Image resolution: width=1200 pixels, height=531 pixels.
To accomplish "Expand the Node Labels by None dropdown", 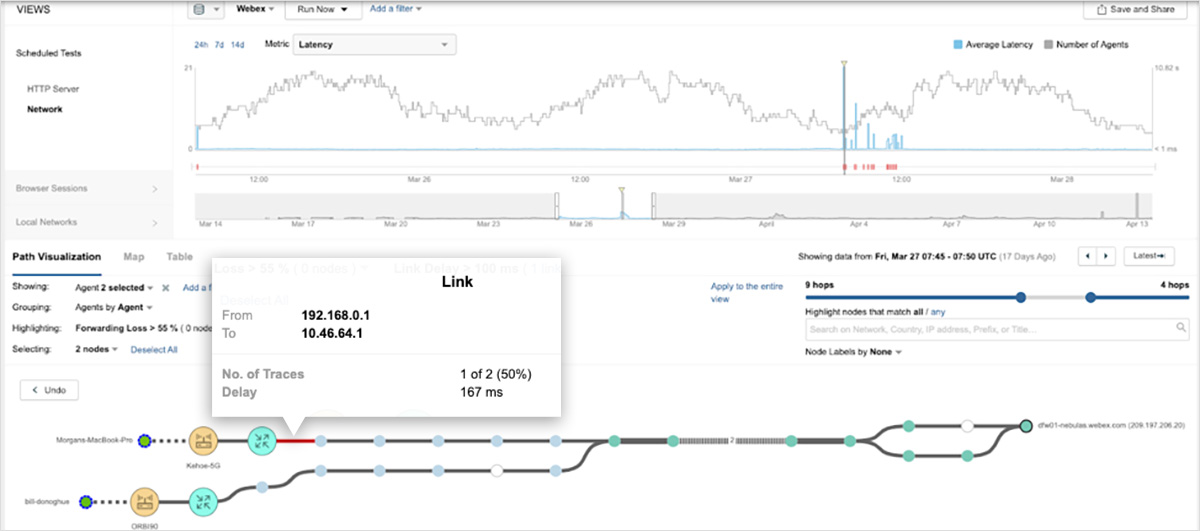I will (x=853, y=352).
